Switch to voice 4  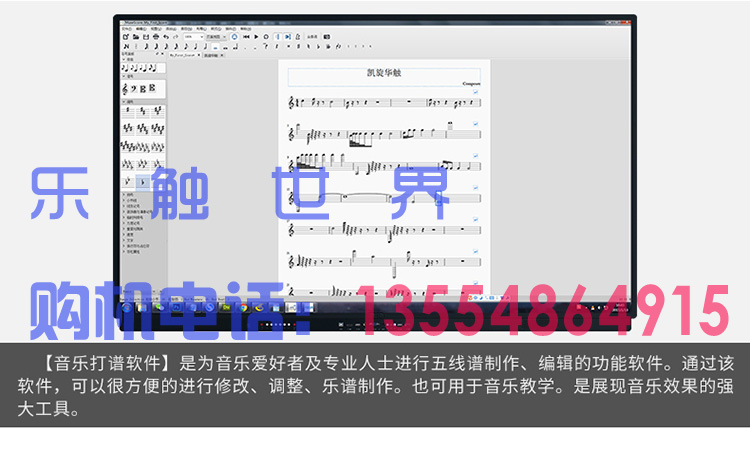point(371,46)
